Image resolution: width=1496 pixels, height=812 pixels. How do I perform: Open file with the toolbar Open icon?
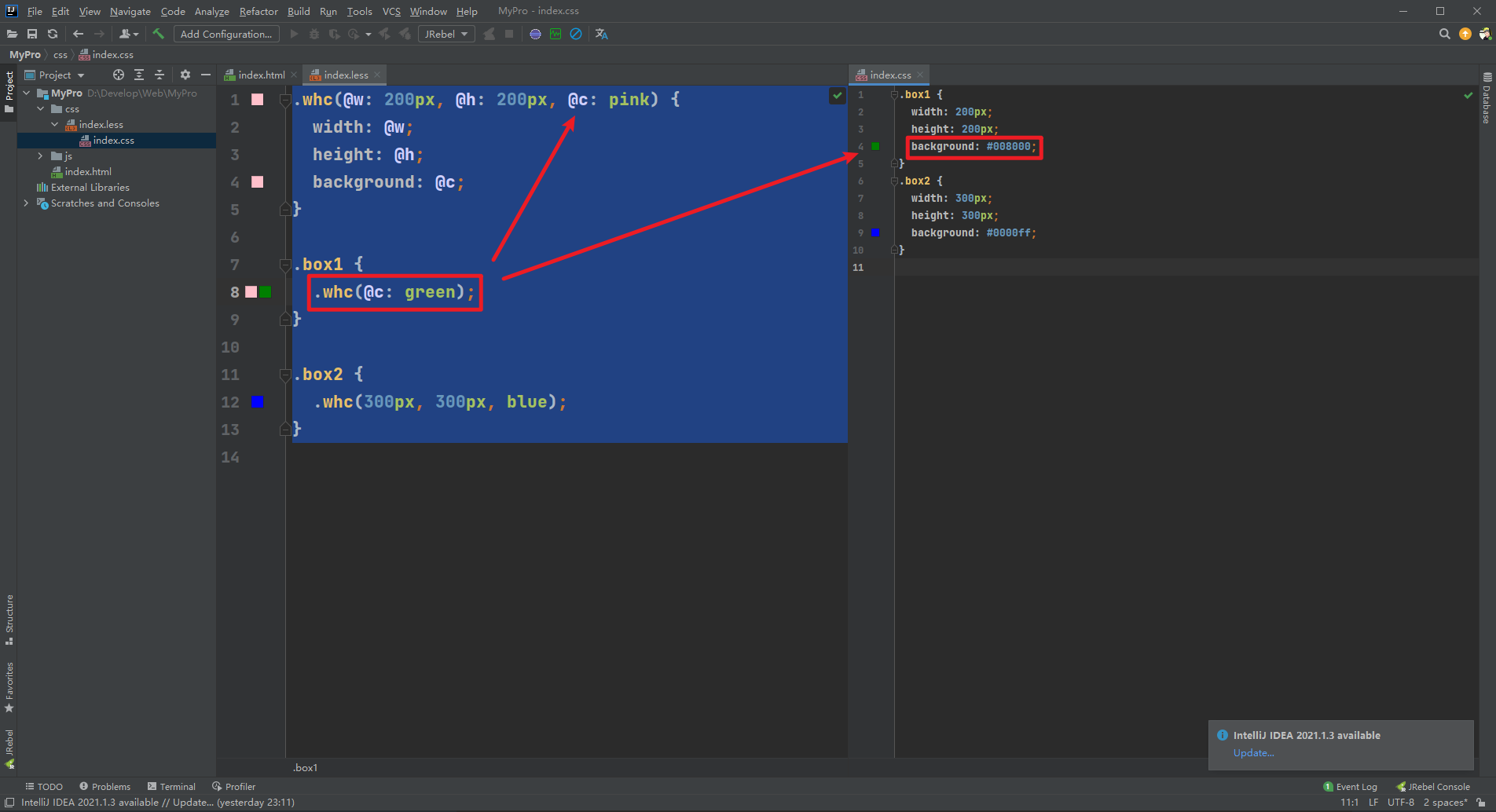12,34
